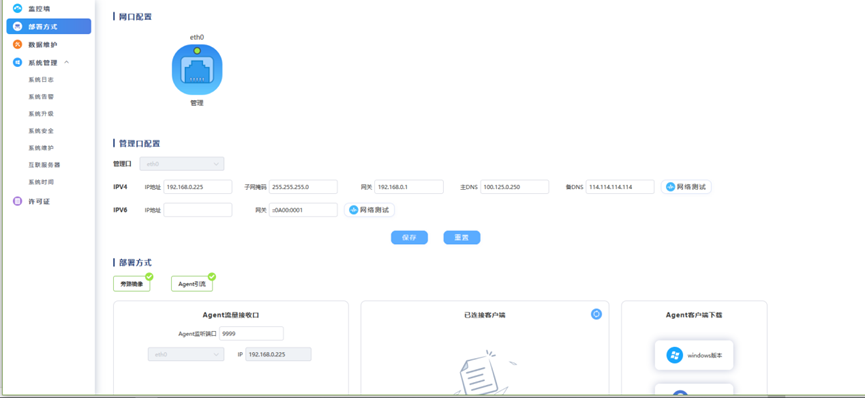Click the IPV4 网络测试 icon

point(670,187)
